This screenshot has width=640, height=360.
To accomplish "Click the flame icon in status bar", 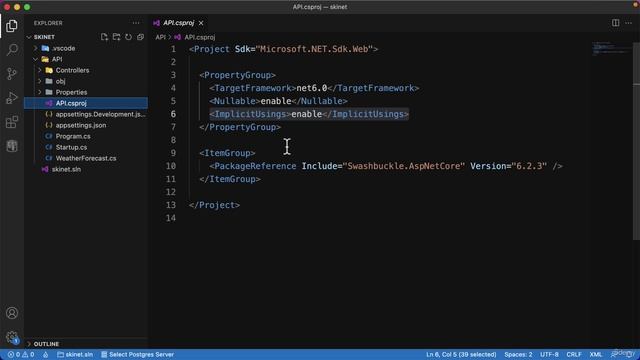I will pyautogui.click(x=46, y=355).
